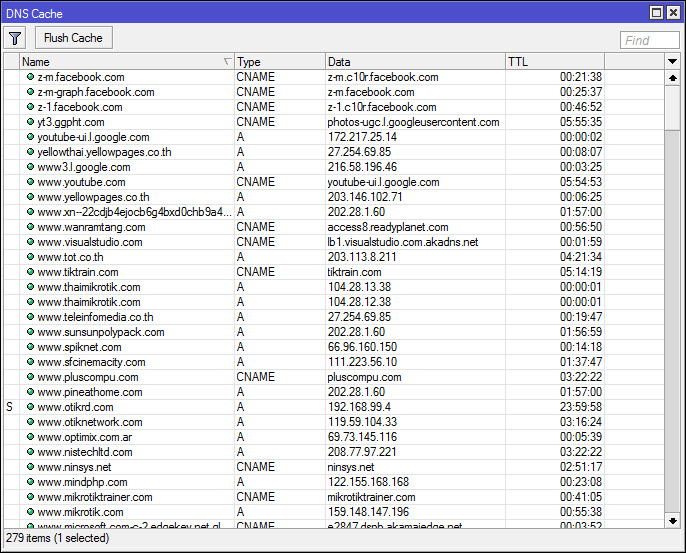Click green icon beside yt3.ggpht.com
This screenshot has width=686, height=553.
30,122
